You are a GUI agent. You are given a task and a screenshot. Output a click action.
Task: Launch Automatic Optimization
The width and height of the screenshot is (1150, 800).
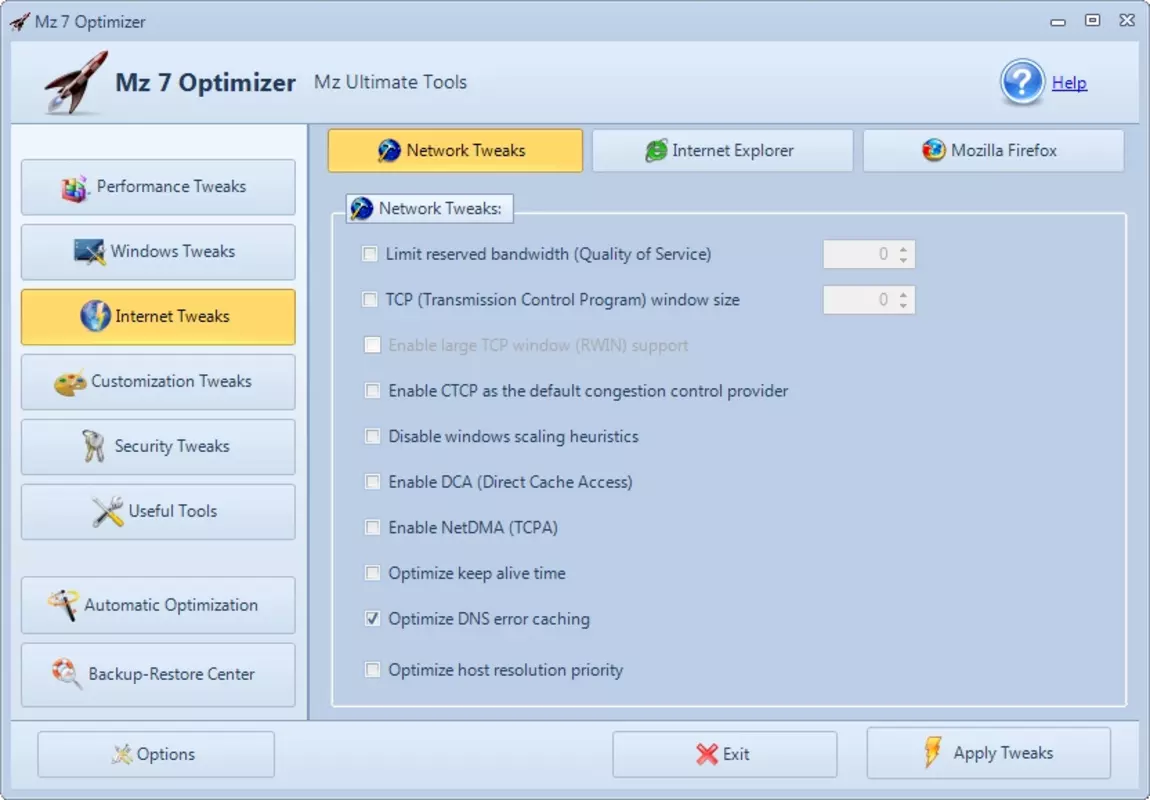tap(158, 605)
